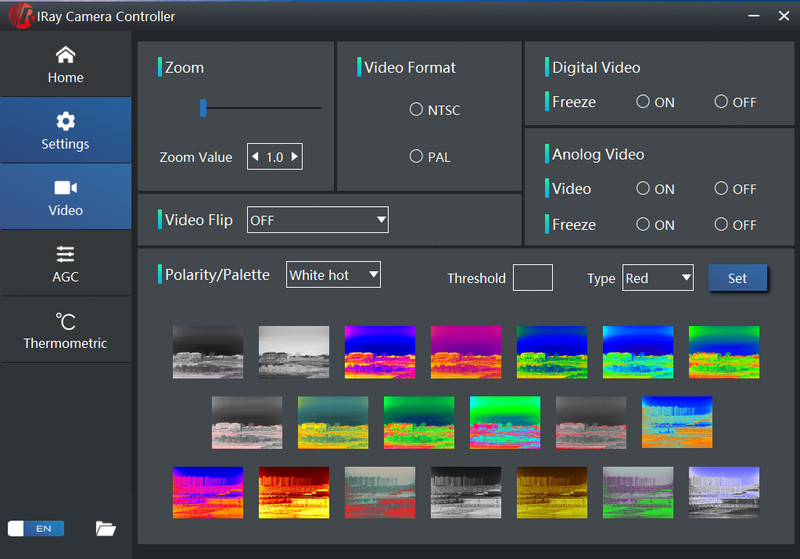
Task: Switch to the Video camera section
Action: [x=65, y=197]
